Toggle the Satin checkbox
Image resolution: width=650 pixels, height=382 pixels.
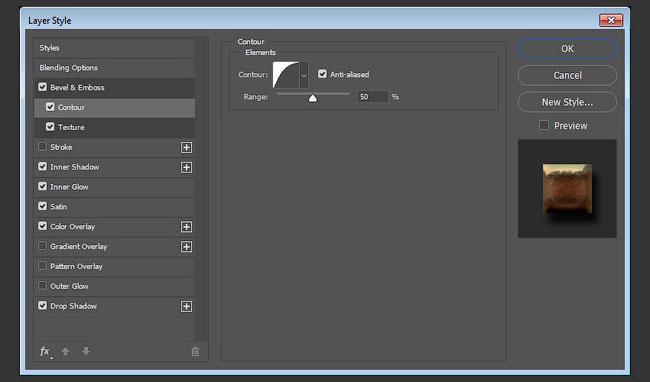coord(42,206)
